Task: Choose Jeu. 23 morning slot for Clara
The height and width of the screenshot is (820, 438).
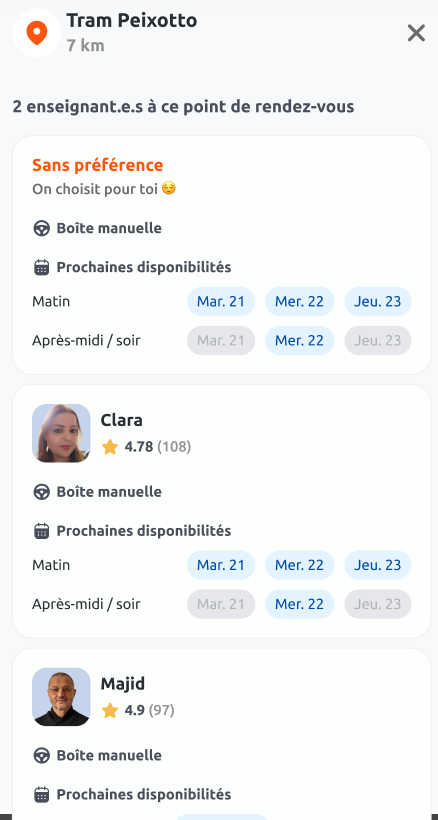Action: 377,565
